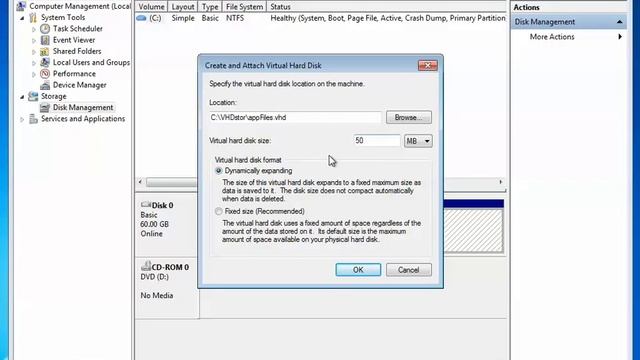
Task: Click the Task Scheduler clock icon
Action: (45, 29)
